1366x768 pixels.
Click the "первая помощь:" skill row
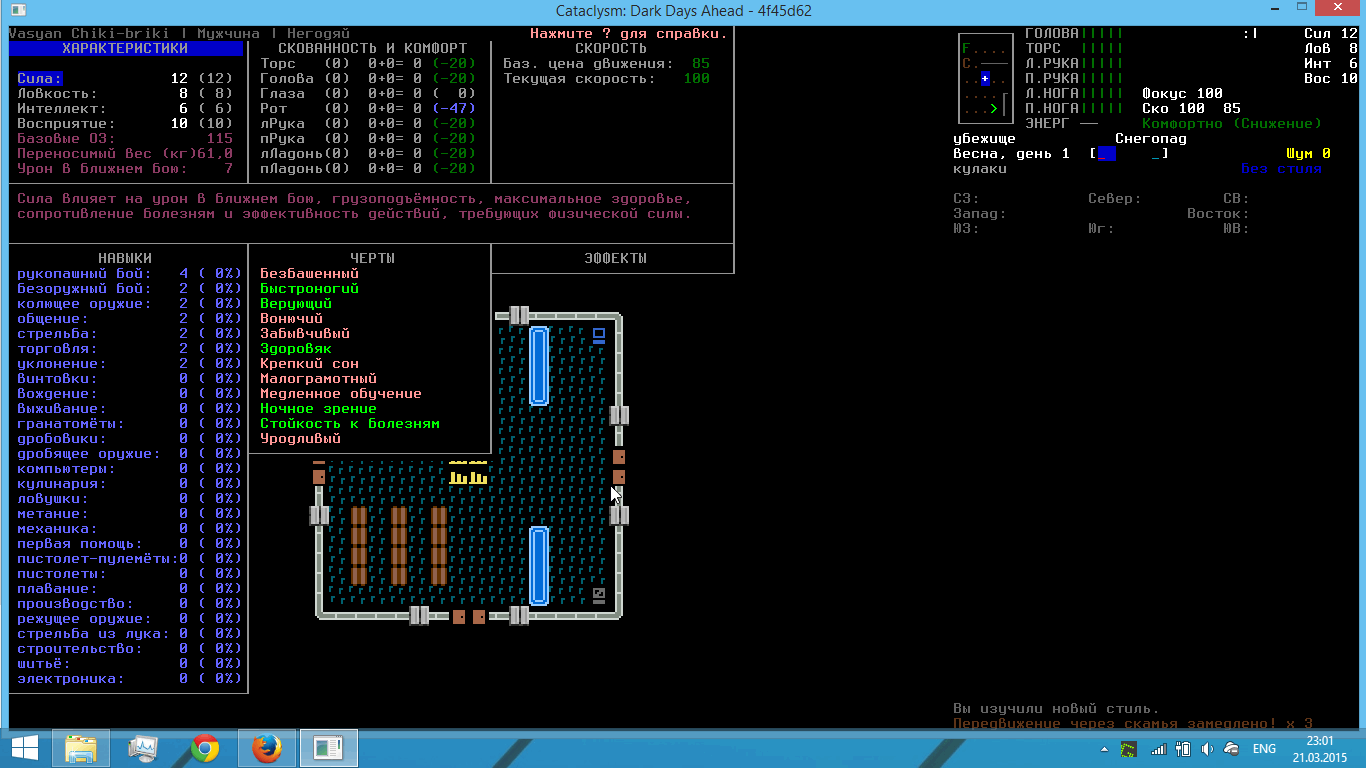[129, 543]
